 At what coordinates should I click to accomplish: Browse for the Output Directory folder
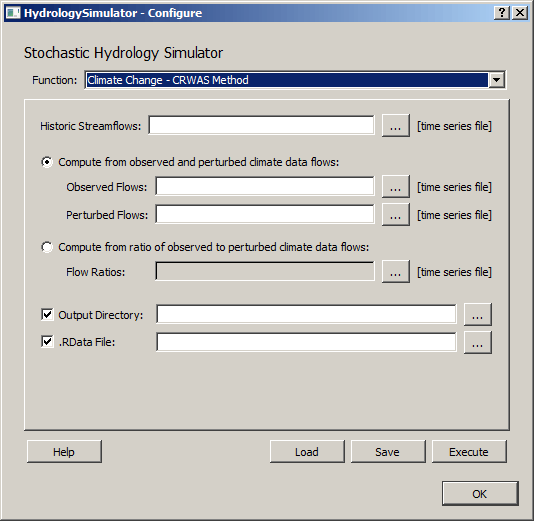point(477,314)
